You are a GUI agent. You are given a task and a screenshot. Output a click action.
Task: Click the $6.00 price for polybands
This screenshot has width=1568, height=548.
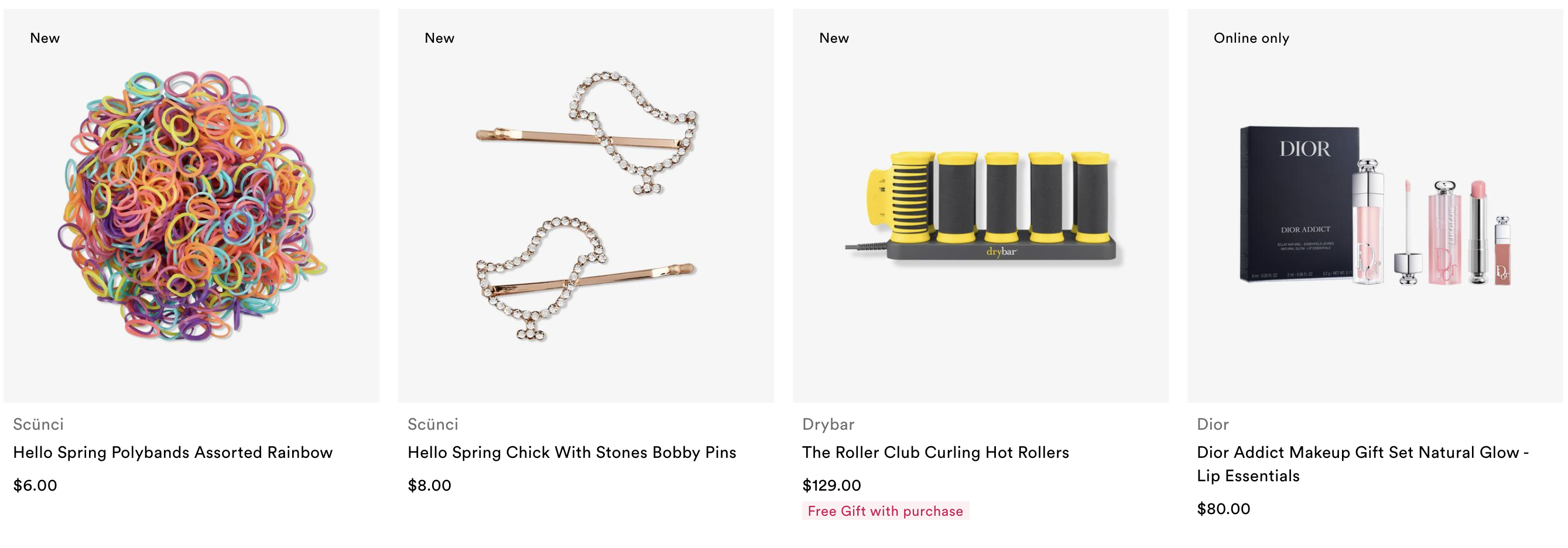coord(35,485)
